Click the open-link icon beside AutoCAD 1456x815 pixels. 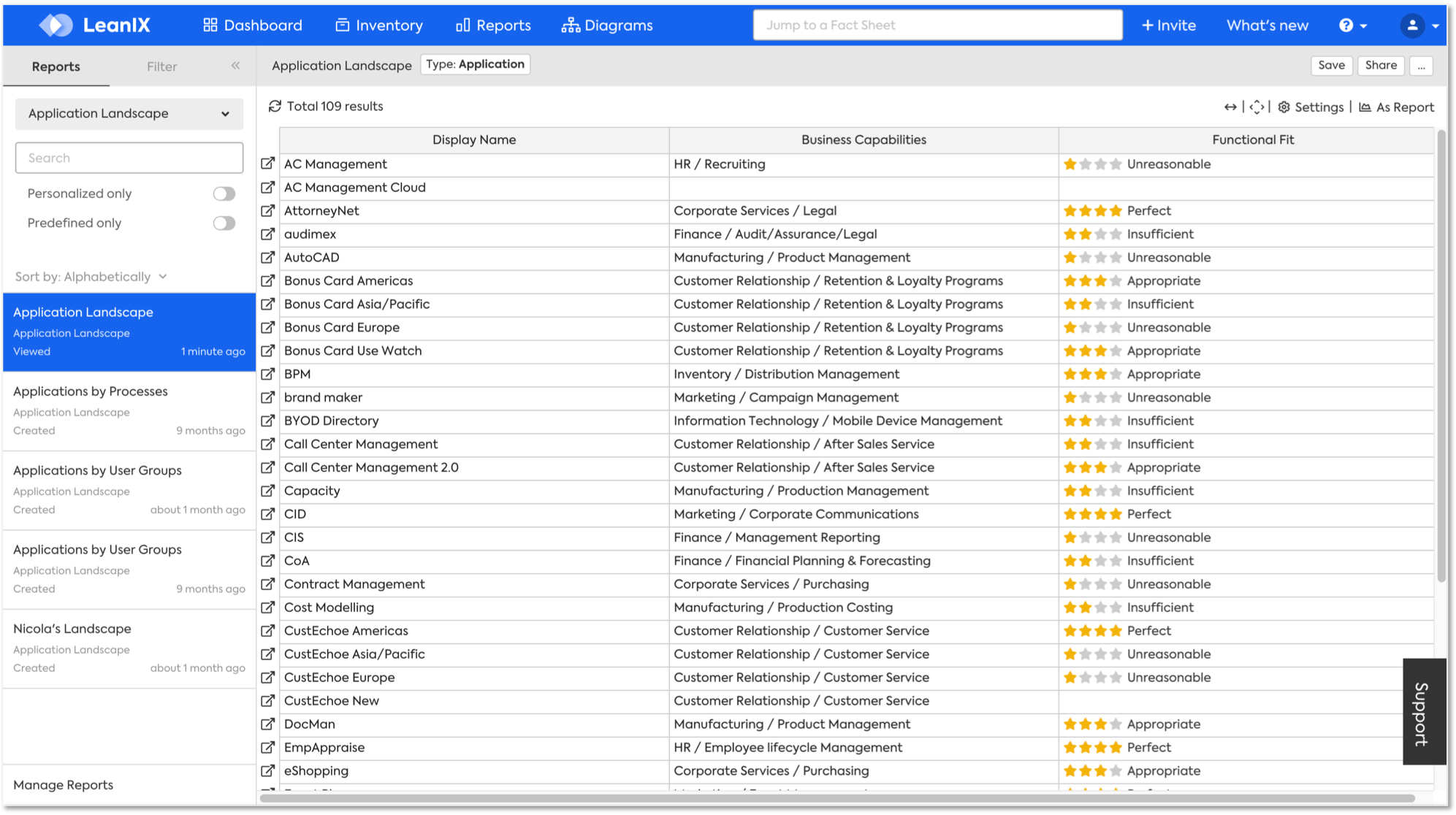(268, 258)
